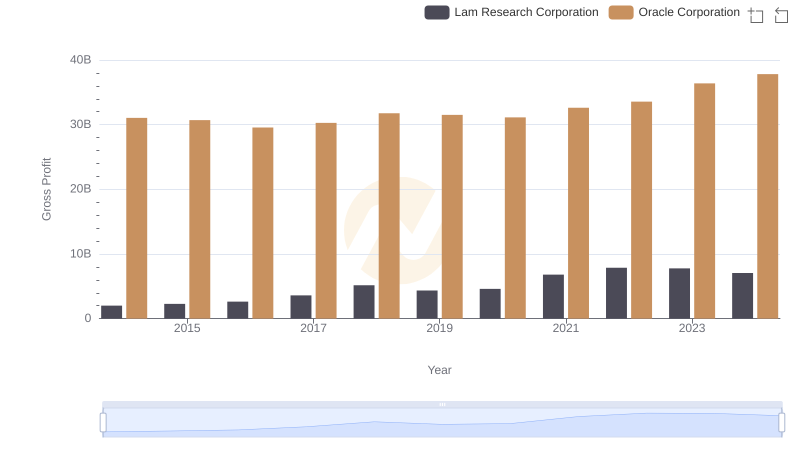Click Oracle's bar for year 2015
The height and width of the screenshot is (461, 800).
click(x=200, y=219)
